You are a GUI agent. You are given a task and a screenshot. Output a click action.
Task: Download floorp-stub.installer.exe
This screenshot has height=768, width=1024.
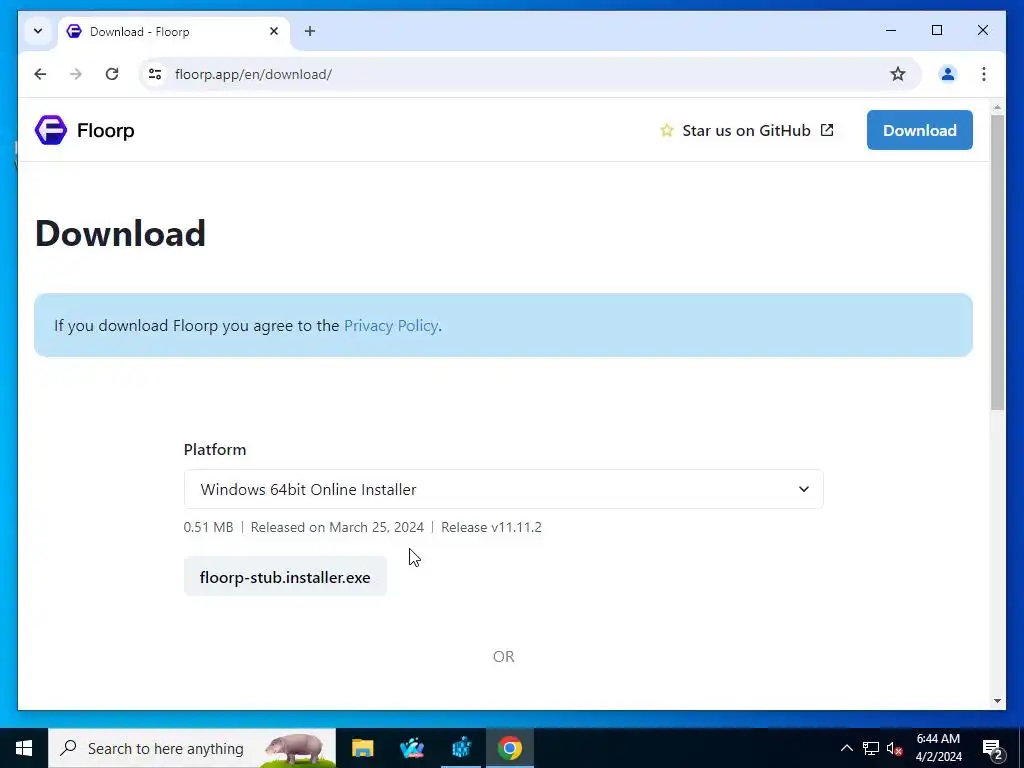click(x=285, y=577)
